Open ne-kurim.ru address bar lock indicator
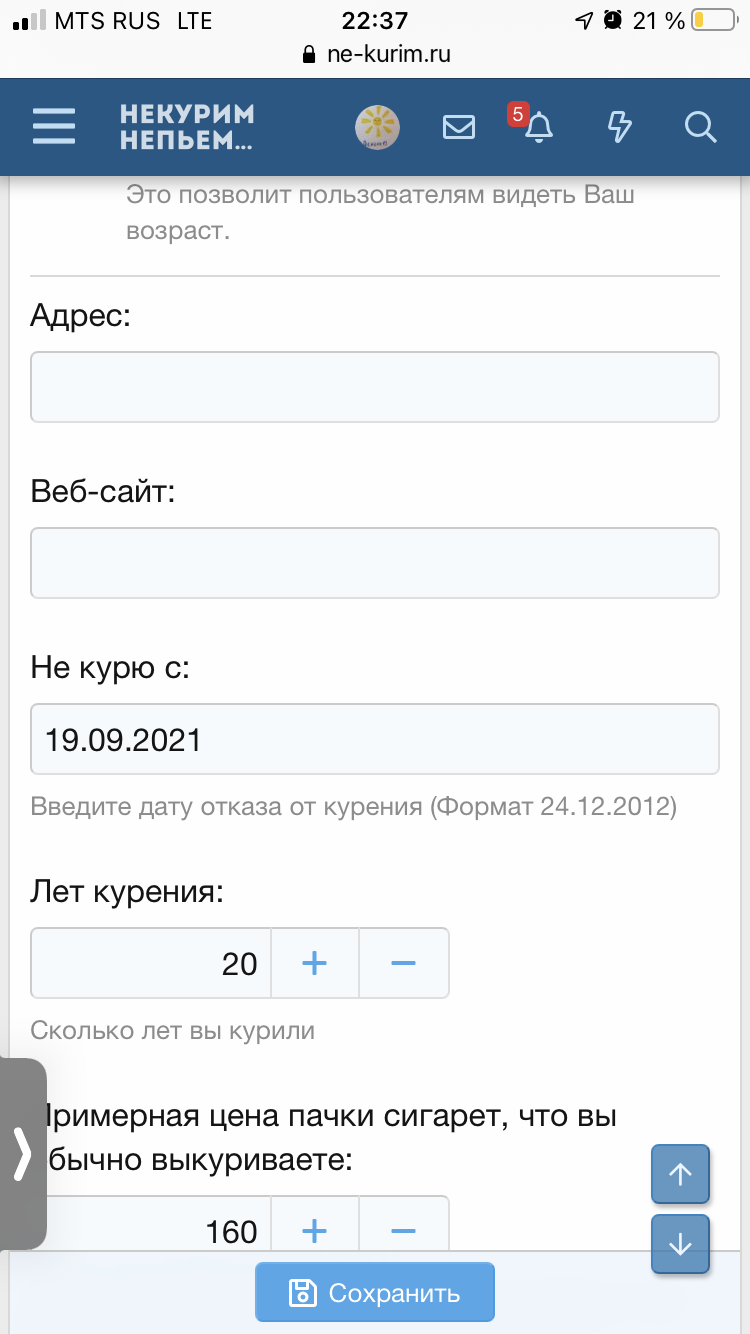The width and height of the screenshot is (750, 1334). [309, 55]
